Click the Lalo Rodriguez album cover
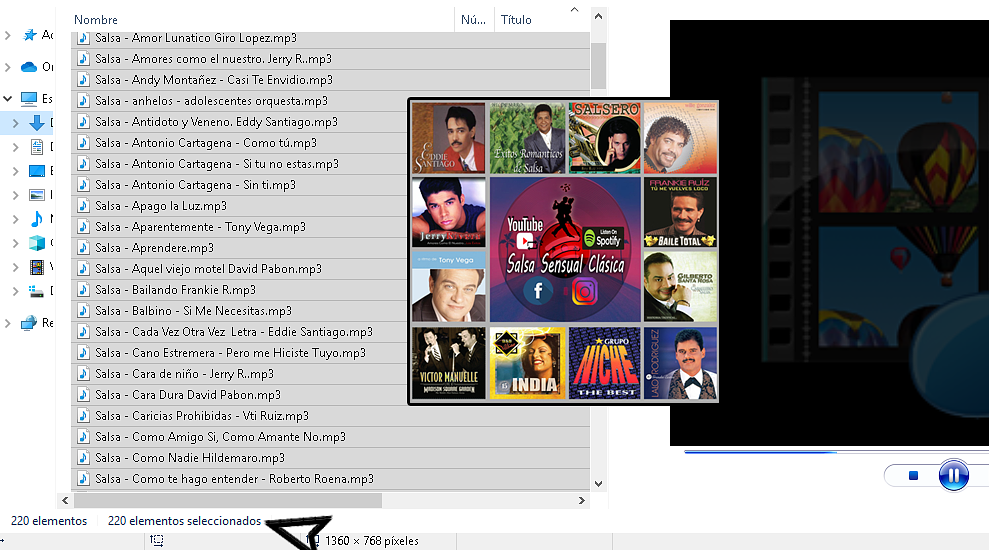Screen dimensions: 989x550 click(680, 363)
